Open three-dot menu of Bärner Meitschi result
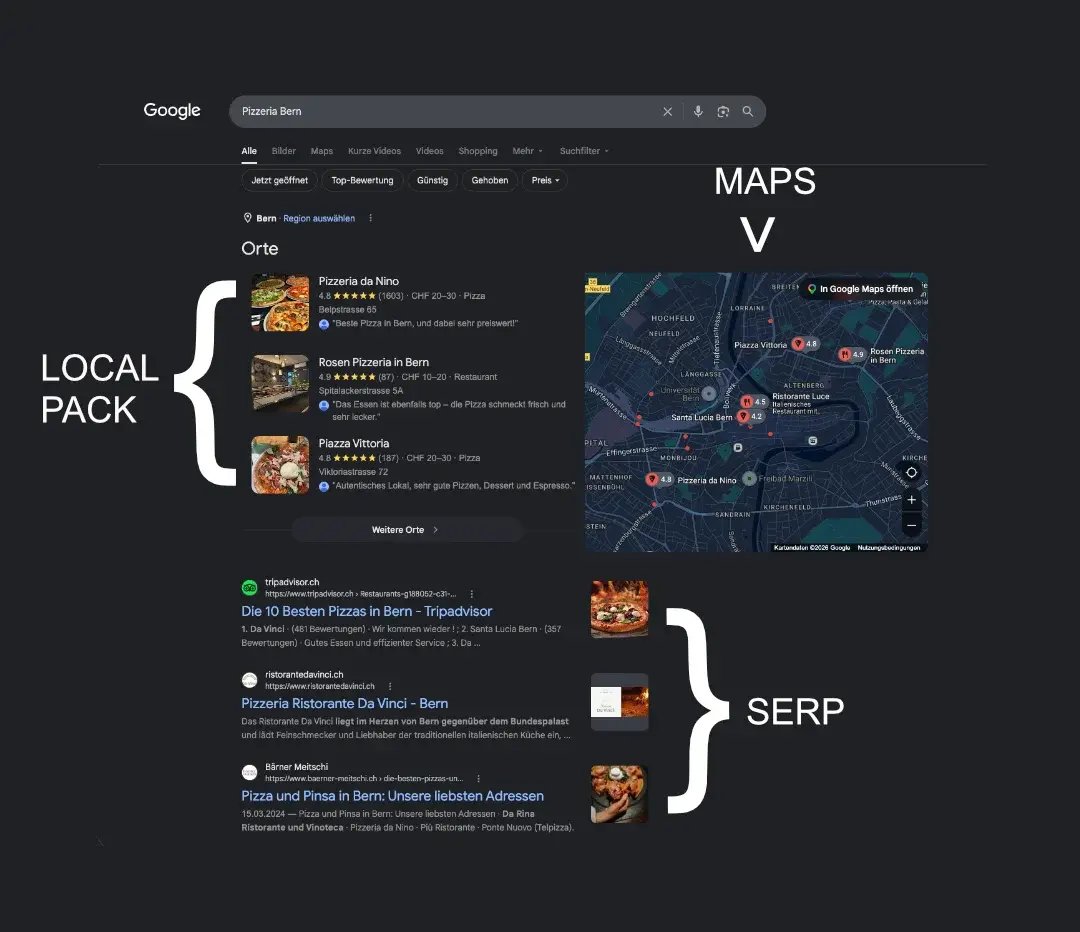The width and height of the screenshot is (1080, 932). point(478,778)
